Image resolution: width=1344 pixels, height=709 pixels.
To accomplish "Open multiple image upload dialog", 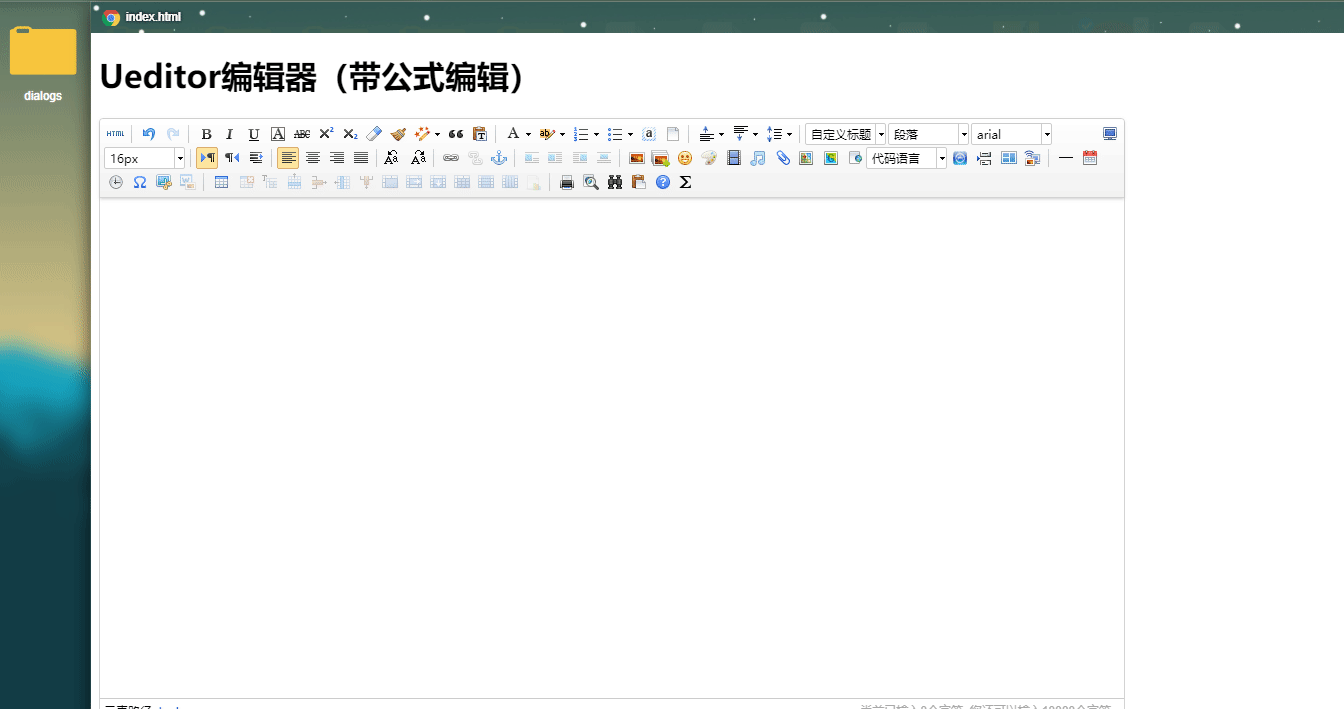I will tap(660, 158).
